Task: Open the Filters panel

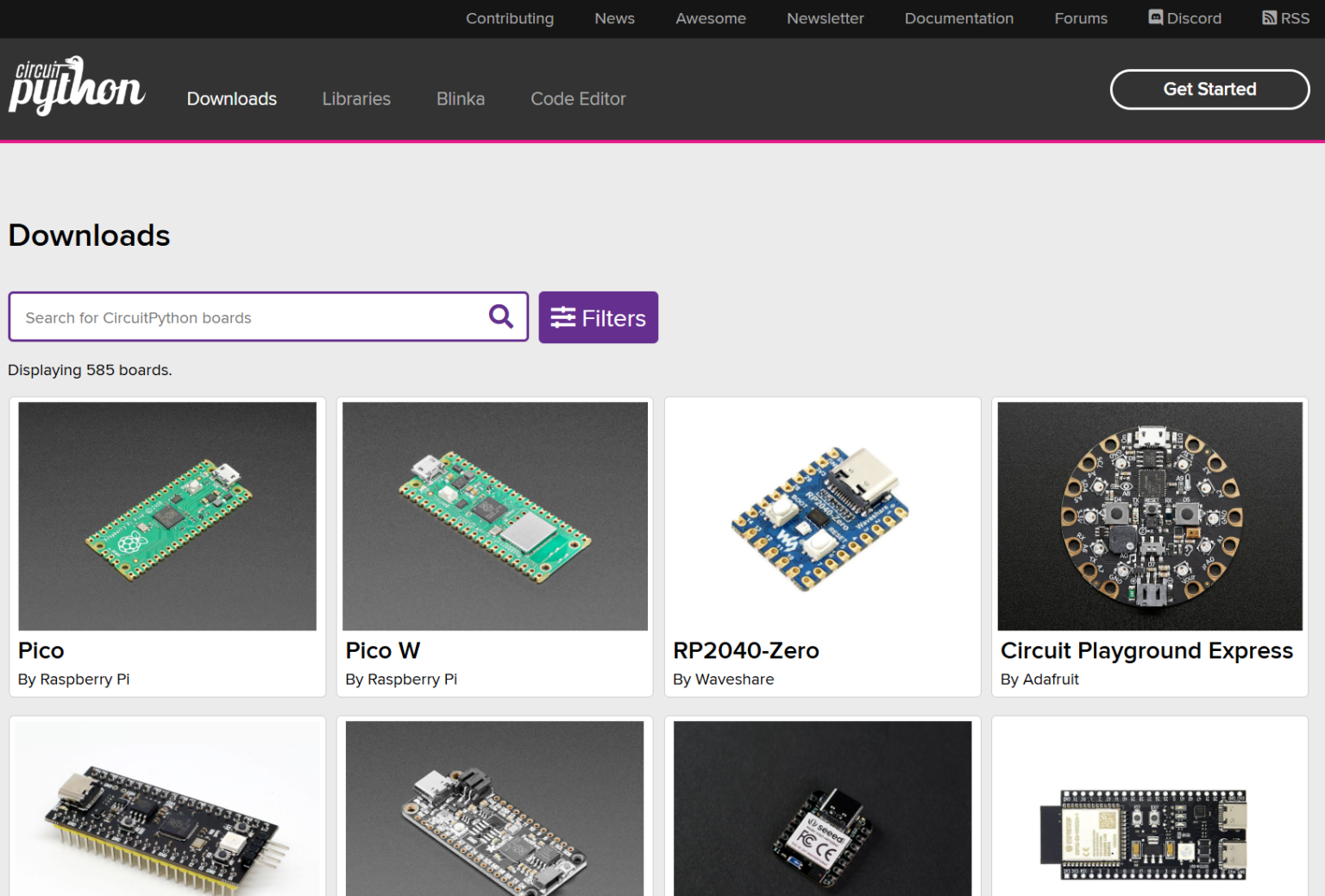Action: [x=598, y=317]
